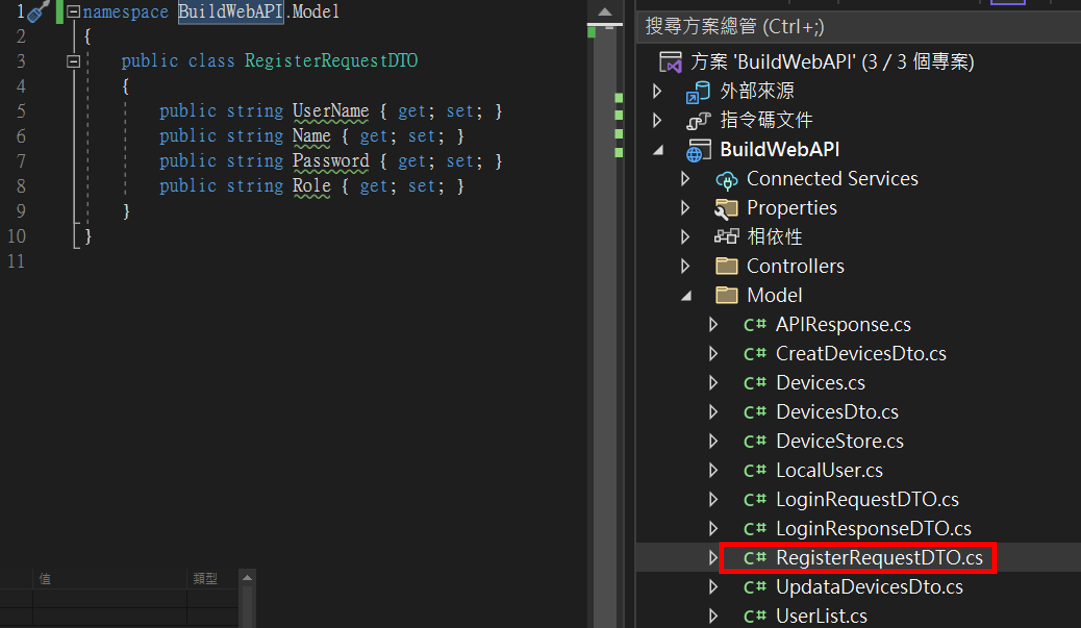Open CreatDevicesDto.cs file
1081x628 pixels.
pos(861,354)
